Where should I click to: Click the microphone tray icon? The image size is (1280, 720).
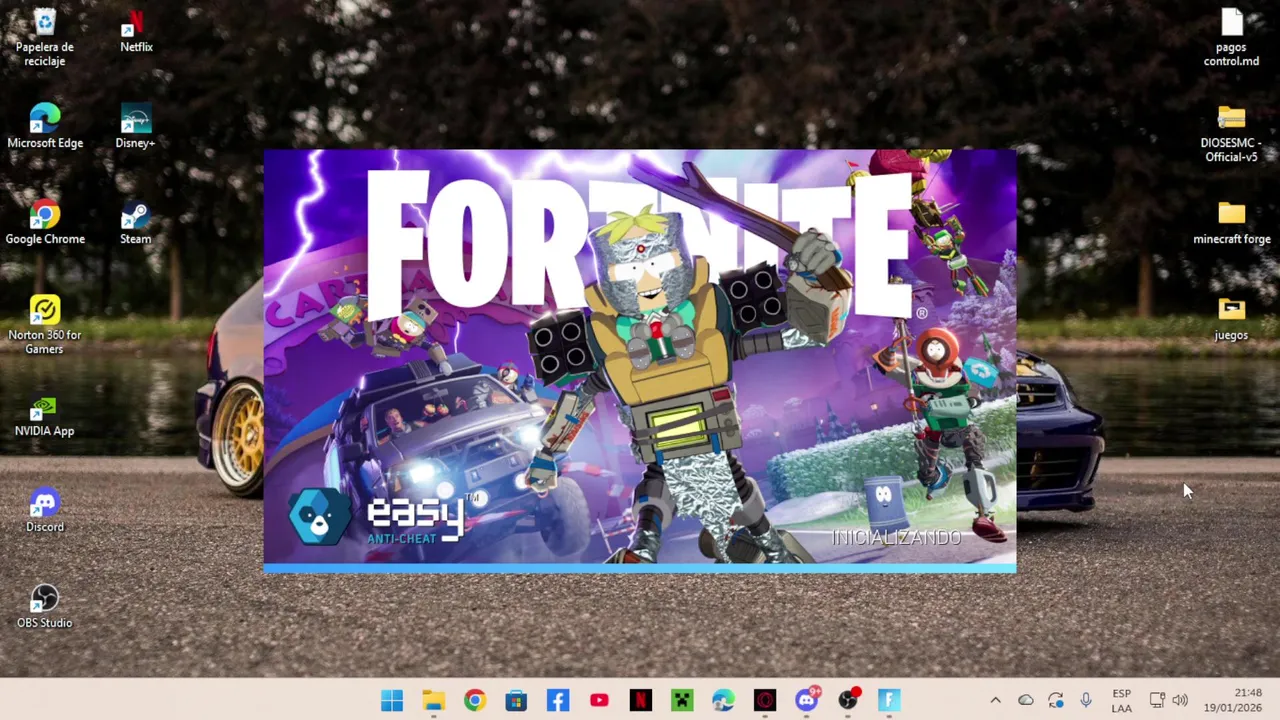(1086, 700)
